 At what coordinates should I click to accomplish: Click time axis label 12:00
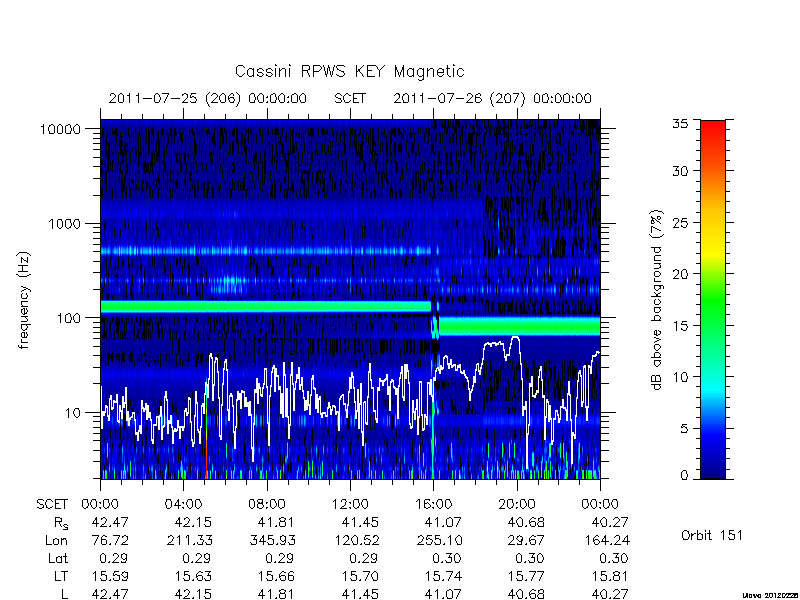click(x=350, y=505)
